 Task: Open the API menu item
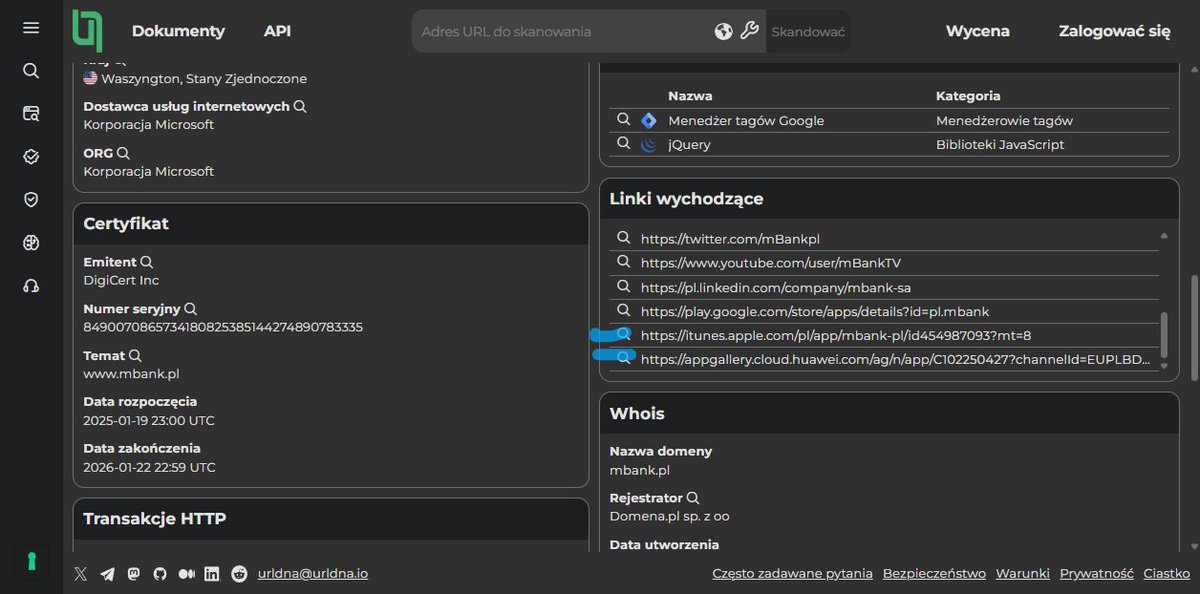[x=278, y=31]
